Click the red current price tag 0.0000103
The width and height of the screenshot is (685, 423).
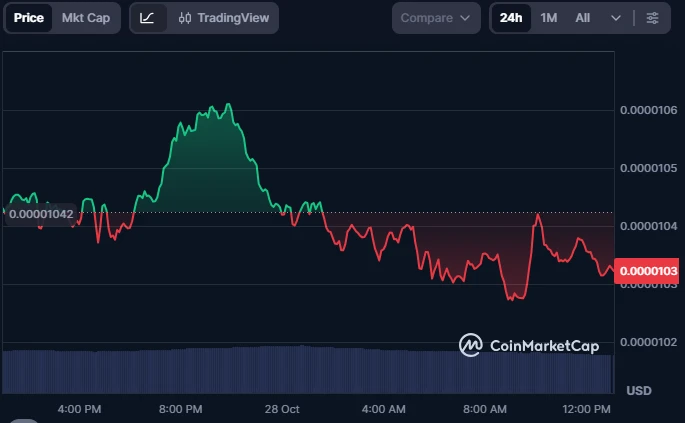(x=648, y=270)
